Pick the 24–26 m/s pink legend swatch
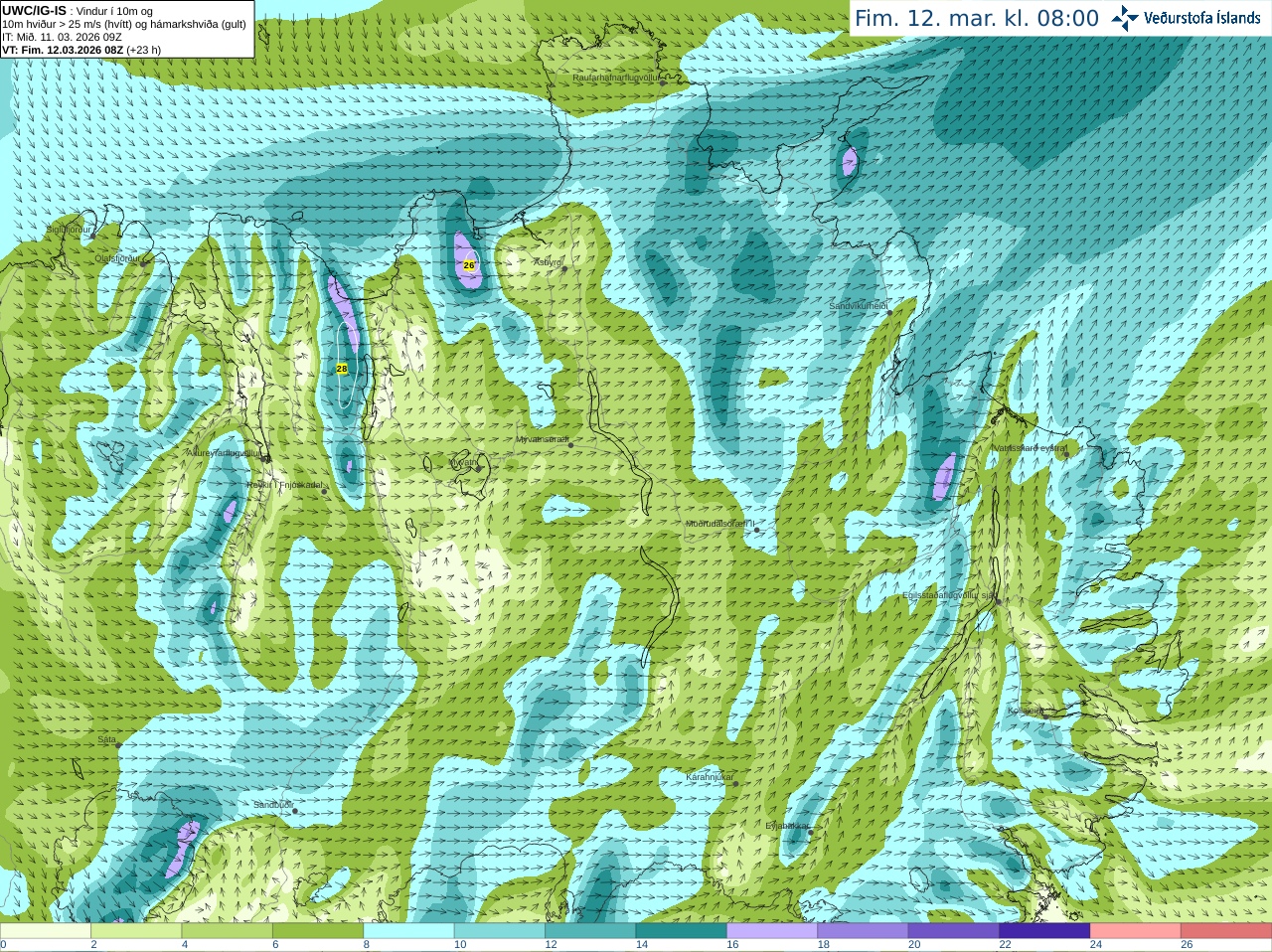1272x952 pixels. click(1135, 931)
